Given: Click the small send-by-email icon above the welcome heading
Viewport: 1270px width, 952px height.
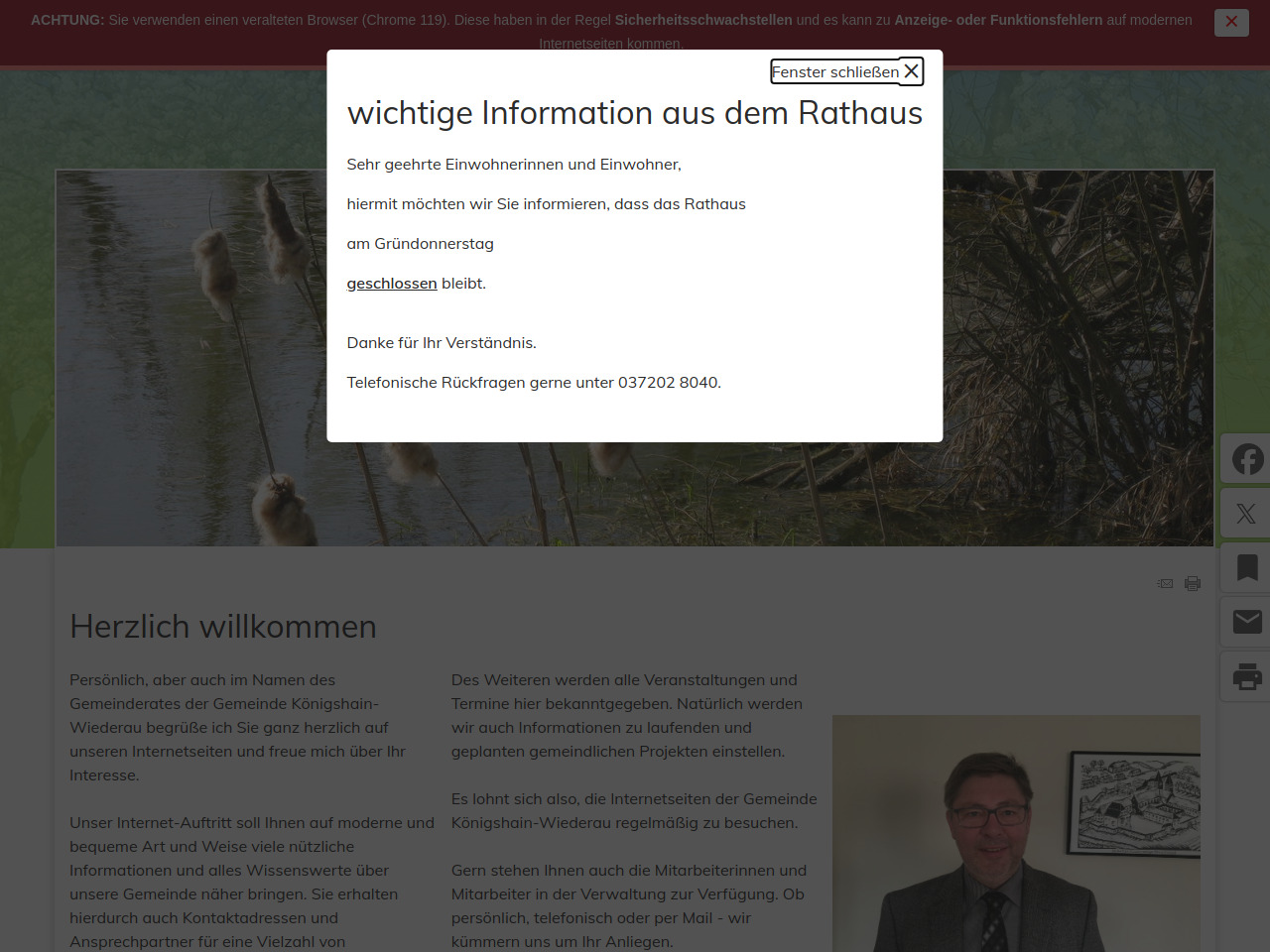Looking at the screenshot, I should click(x=1166, y=583).
